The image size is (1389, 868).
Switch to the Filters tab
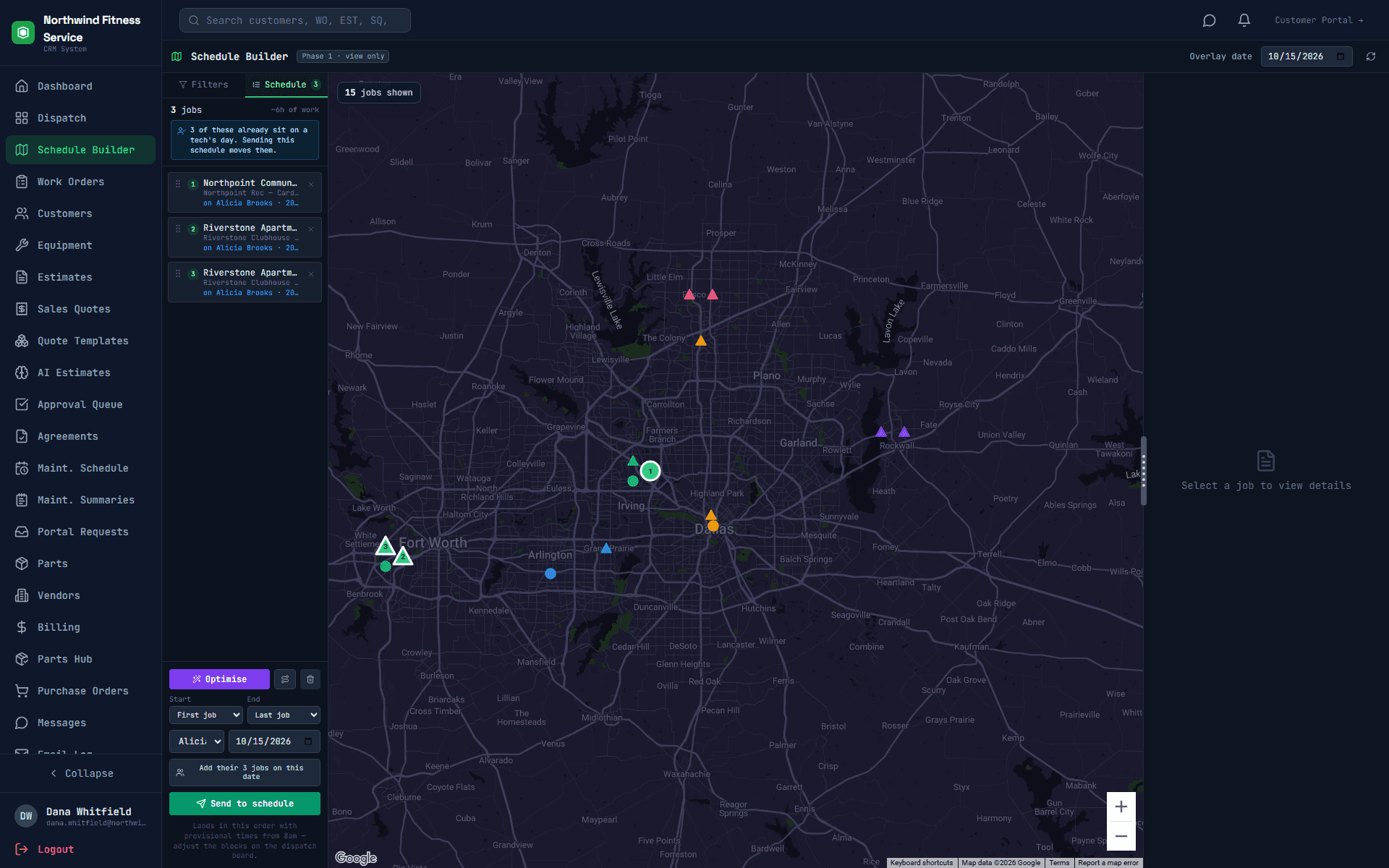(203, 85)
